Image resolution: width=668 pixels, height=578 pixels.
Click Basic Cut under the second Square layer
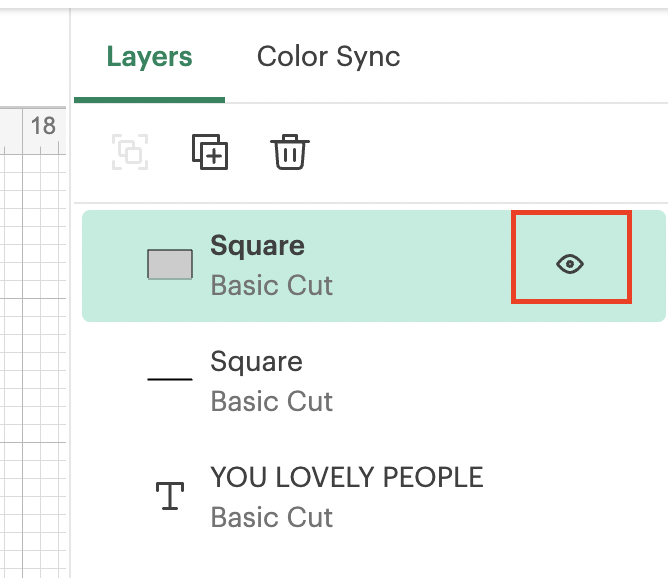pyautogui.click(x=271, y=401)
